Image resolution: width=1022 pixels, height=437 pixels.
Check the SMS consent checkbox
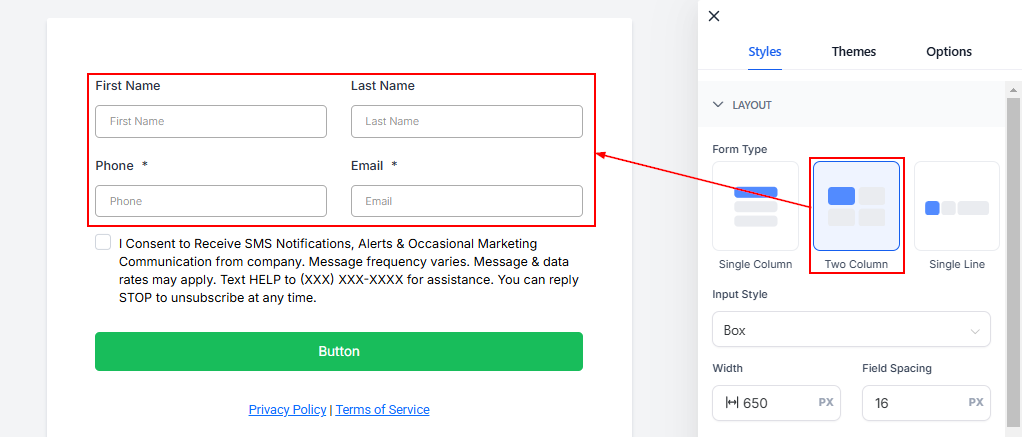(x=103, y=243)
